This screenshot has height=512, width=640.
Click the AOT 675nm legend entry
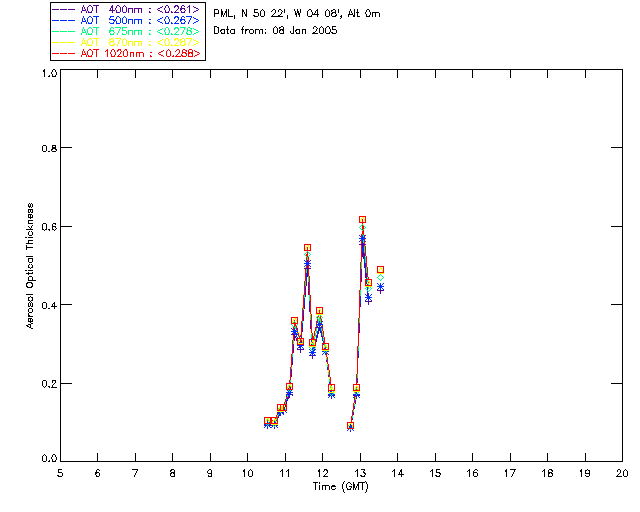click(127, 31)
